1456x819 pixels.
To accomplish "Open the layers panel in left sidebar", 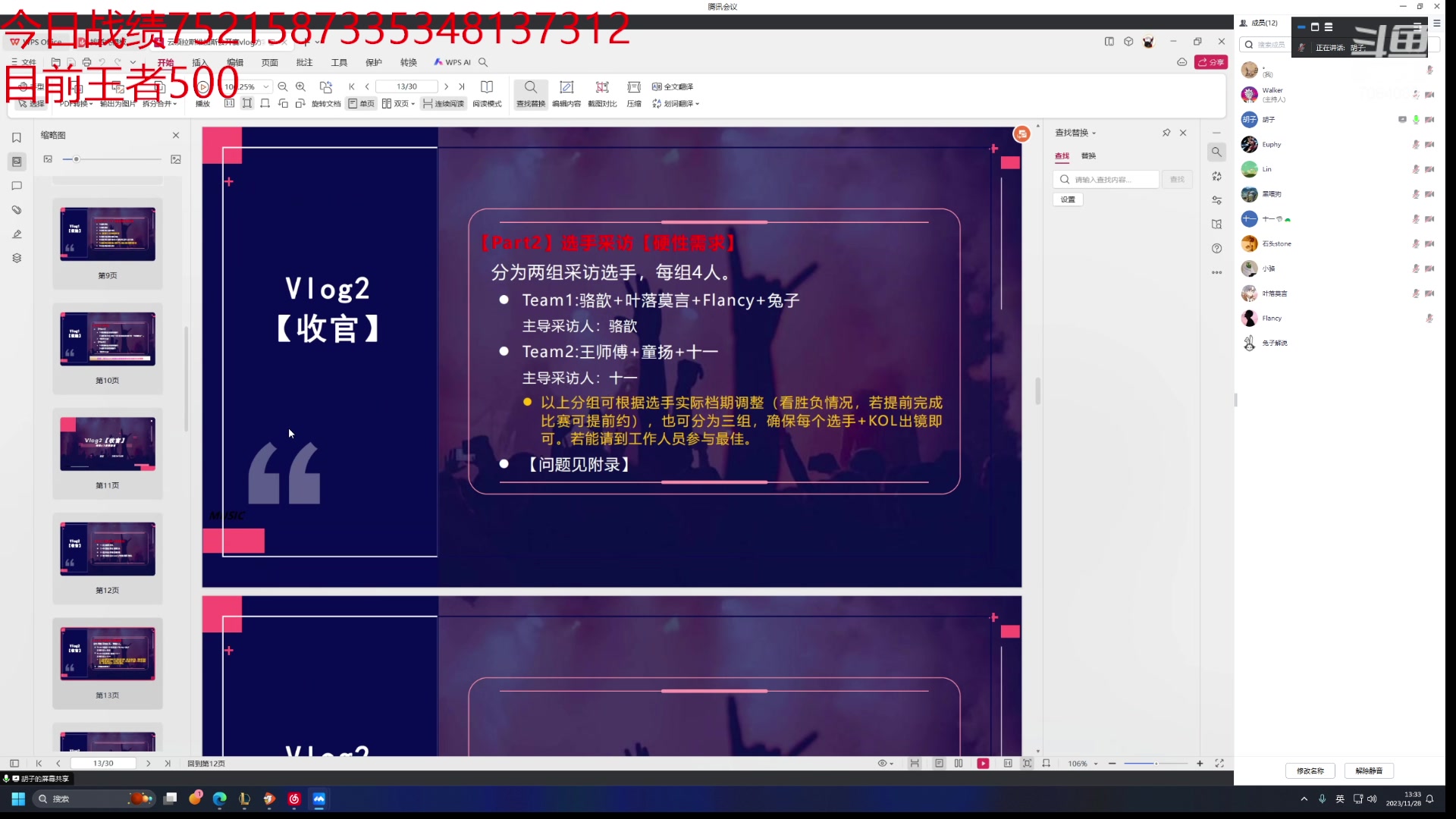I will tap(17, 258).
